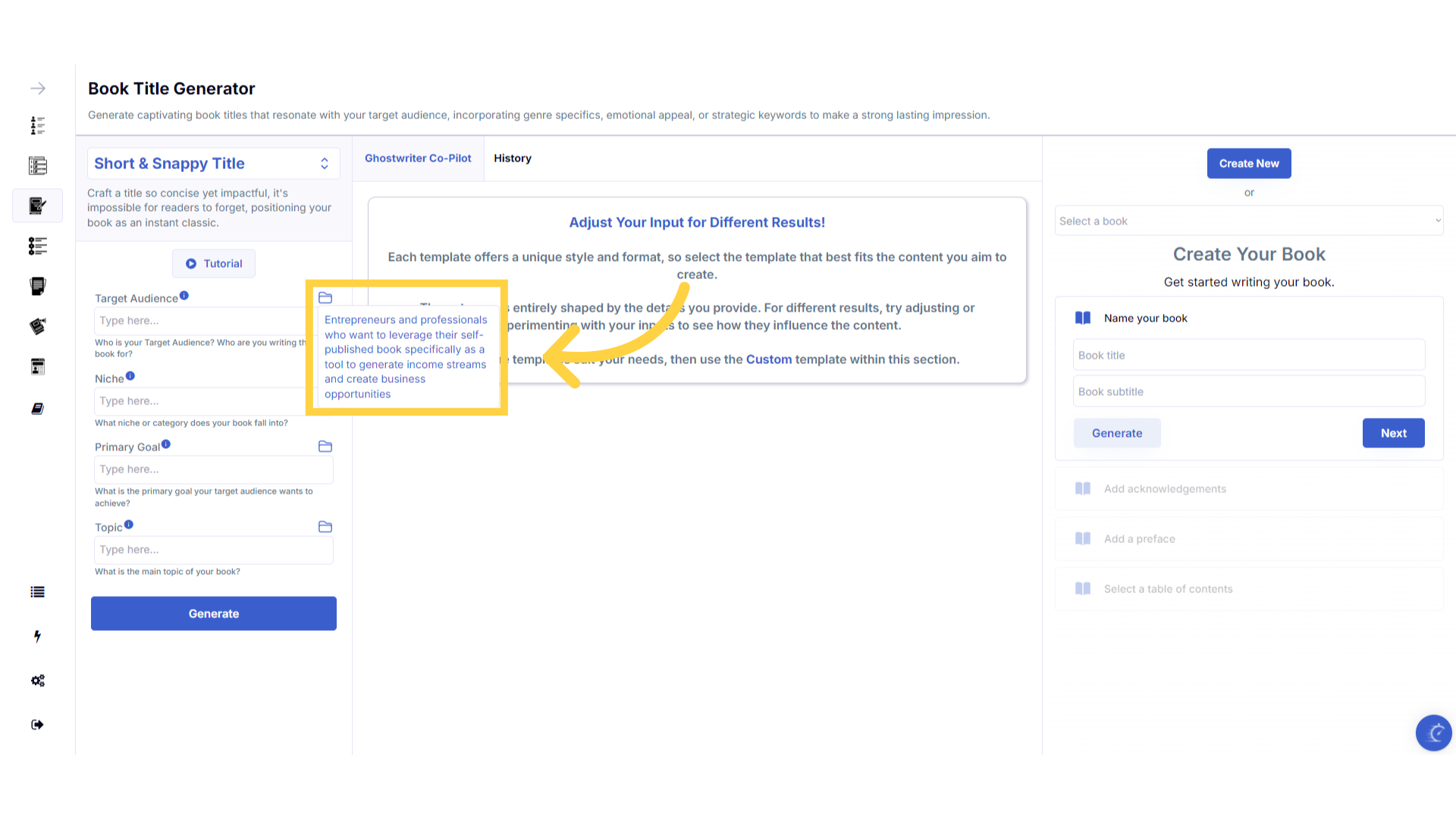Expand the sidebar with arrow icon
Image resolution: width=1456 pixels, height=819 pixels.
pyautogui.click(x=37, y=89)
